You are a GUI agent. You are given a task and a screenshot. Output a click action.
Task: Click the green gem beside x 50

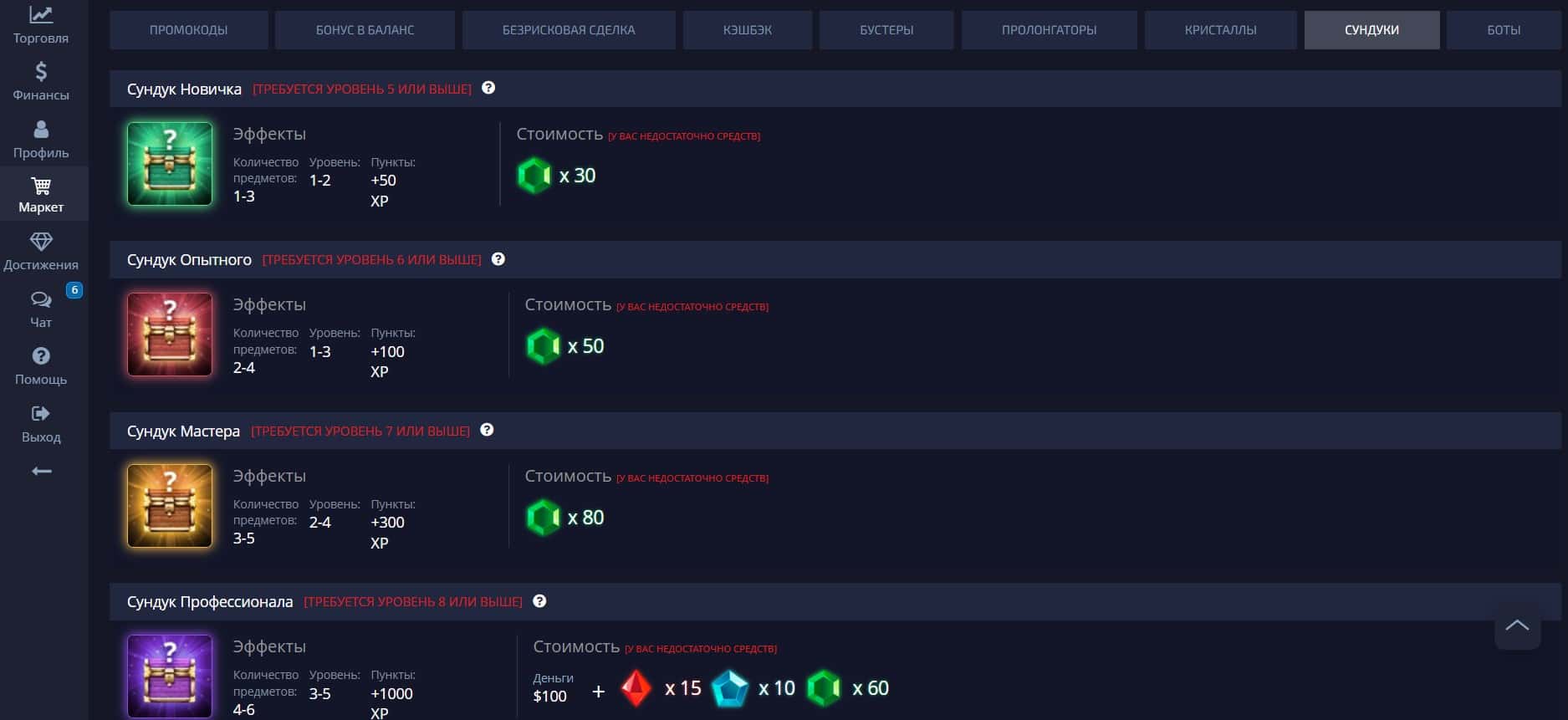coord(543,346)
